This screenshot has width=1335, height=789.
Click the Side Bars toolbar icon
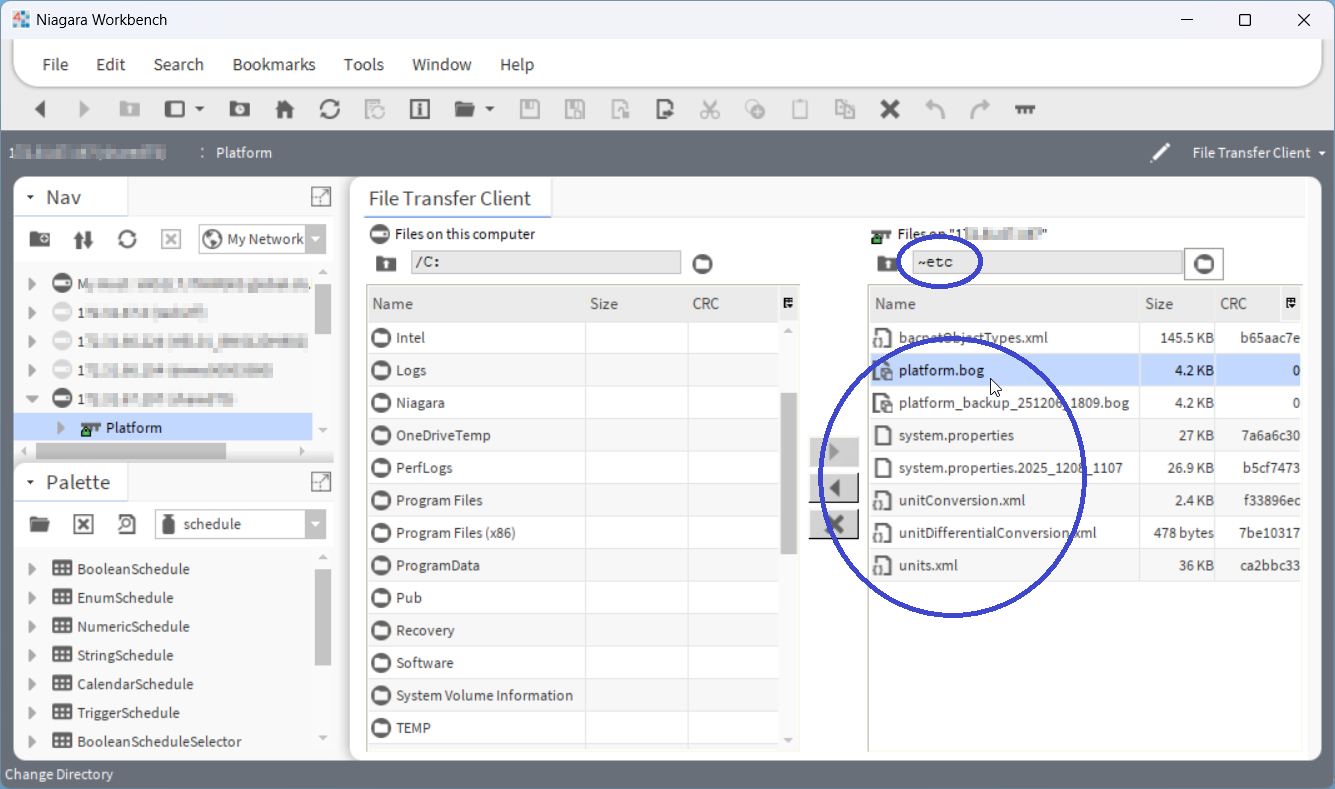[175, 109]
